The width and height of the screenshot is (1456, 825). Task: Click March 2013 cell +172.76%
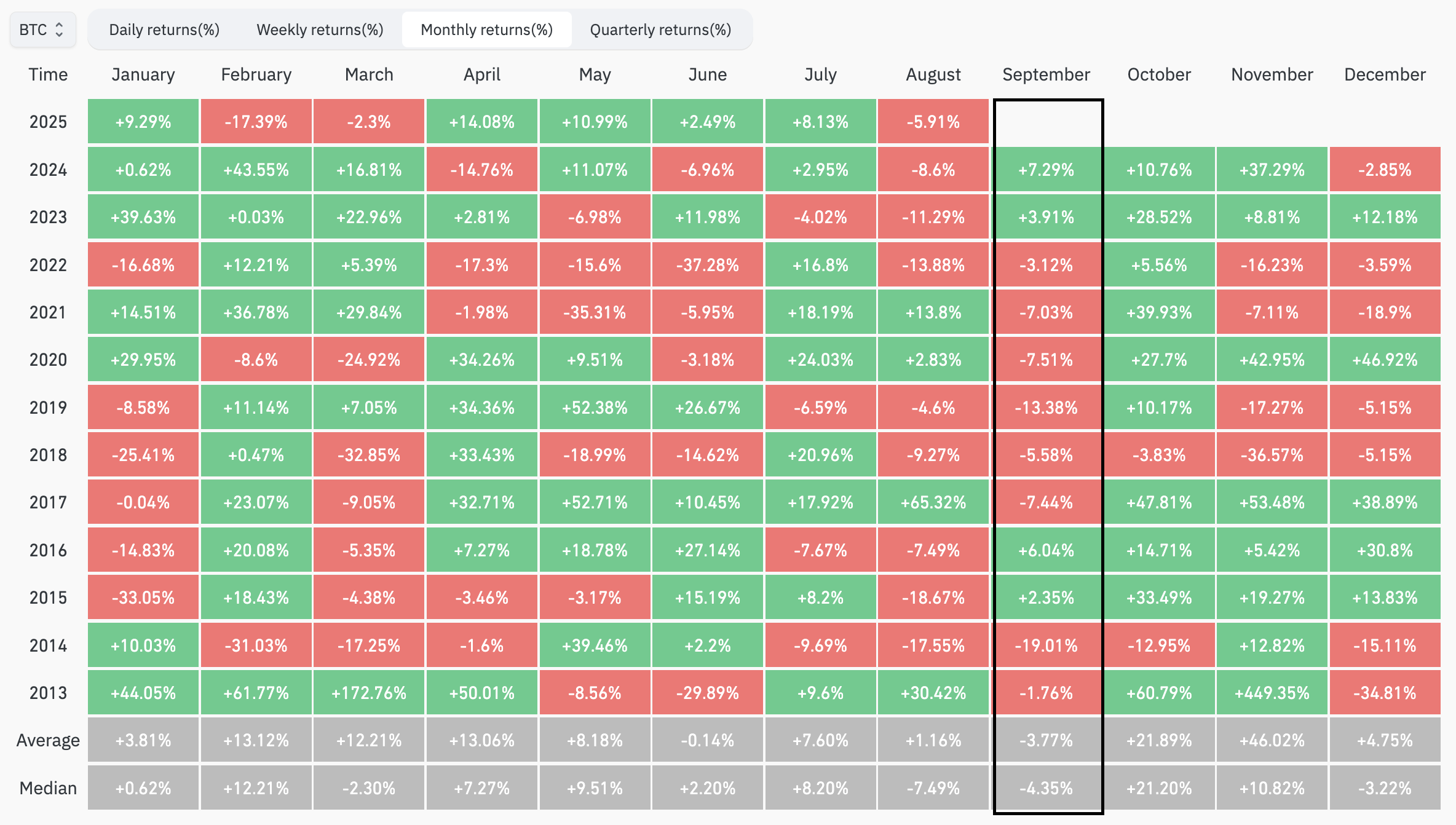coord(369,693)
